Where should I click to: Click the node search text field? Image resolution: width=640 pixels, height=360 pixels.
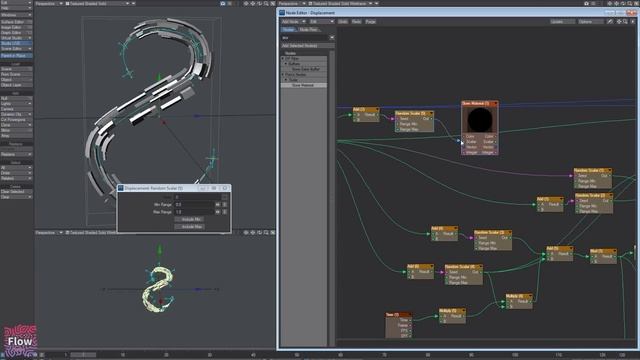(305, 38)
